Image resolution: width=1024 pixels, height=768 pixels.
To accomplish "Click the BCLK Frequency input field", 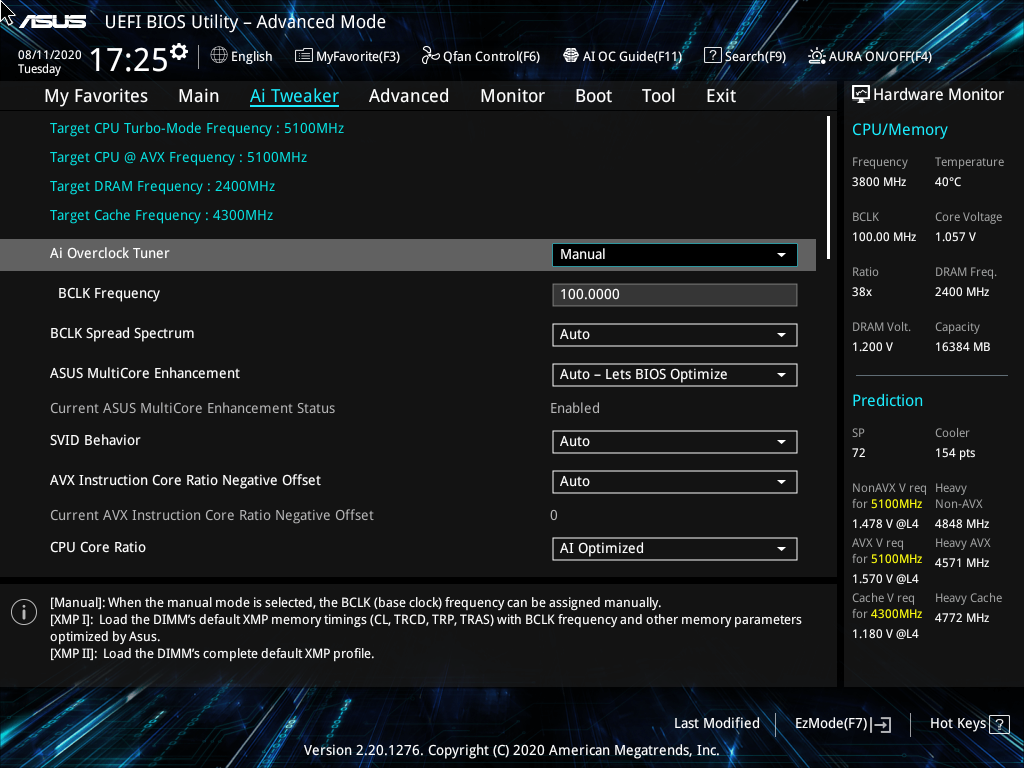I will coord(674,294).
